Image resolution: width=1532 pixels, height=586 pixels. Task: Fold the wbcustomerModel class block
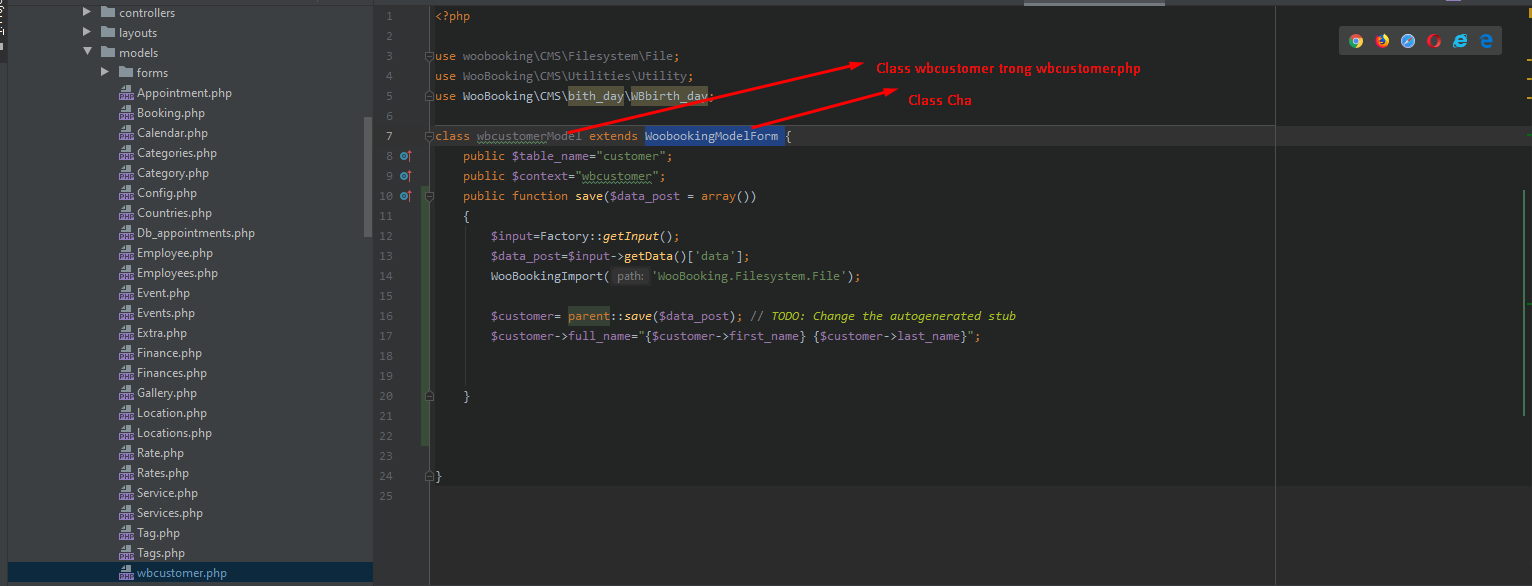(x=429, y=136)
